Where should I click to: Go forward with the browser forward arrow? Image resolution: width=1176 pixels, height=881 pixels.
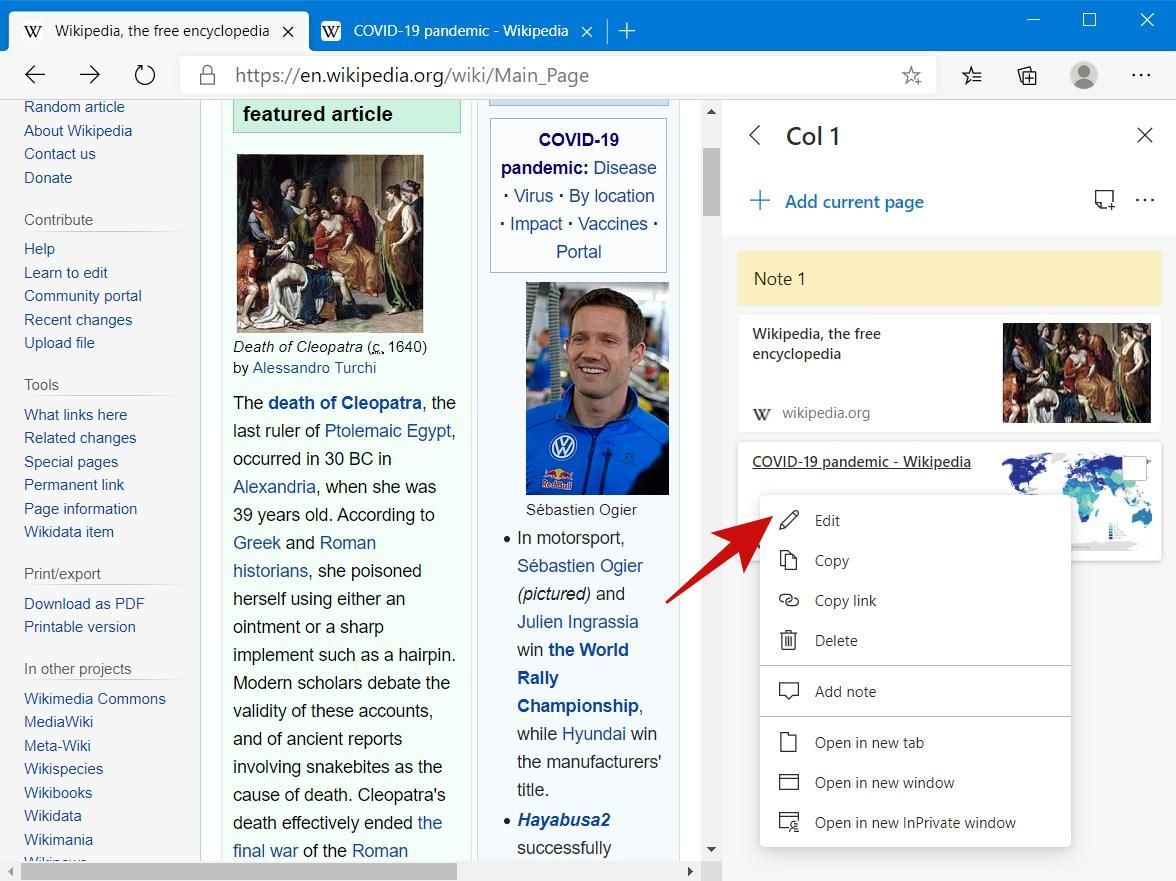(90, 74)
